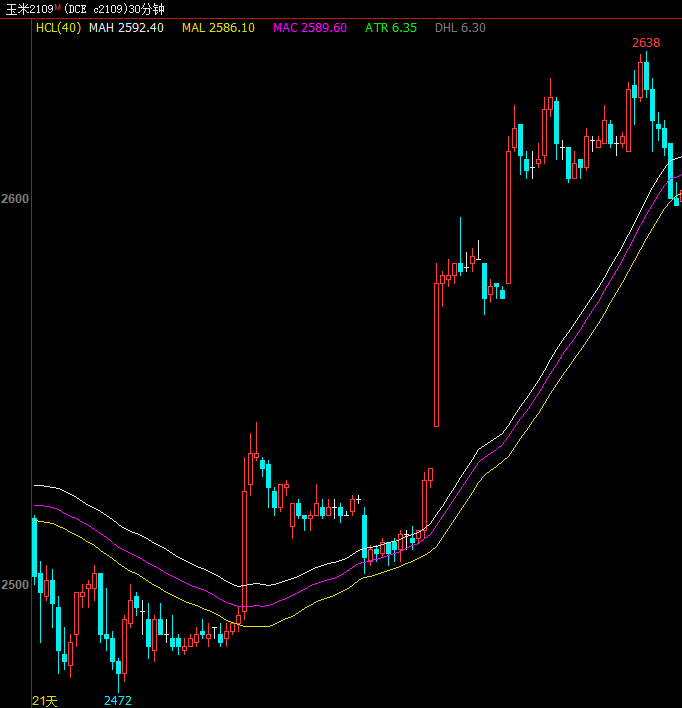The width and height of the screenshot is (682, 708).
Task: Click the 21天 range label
Action: 45,700
